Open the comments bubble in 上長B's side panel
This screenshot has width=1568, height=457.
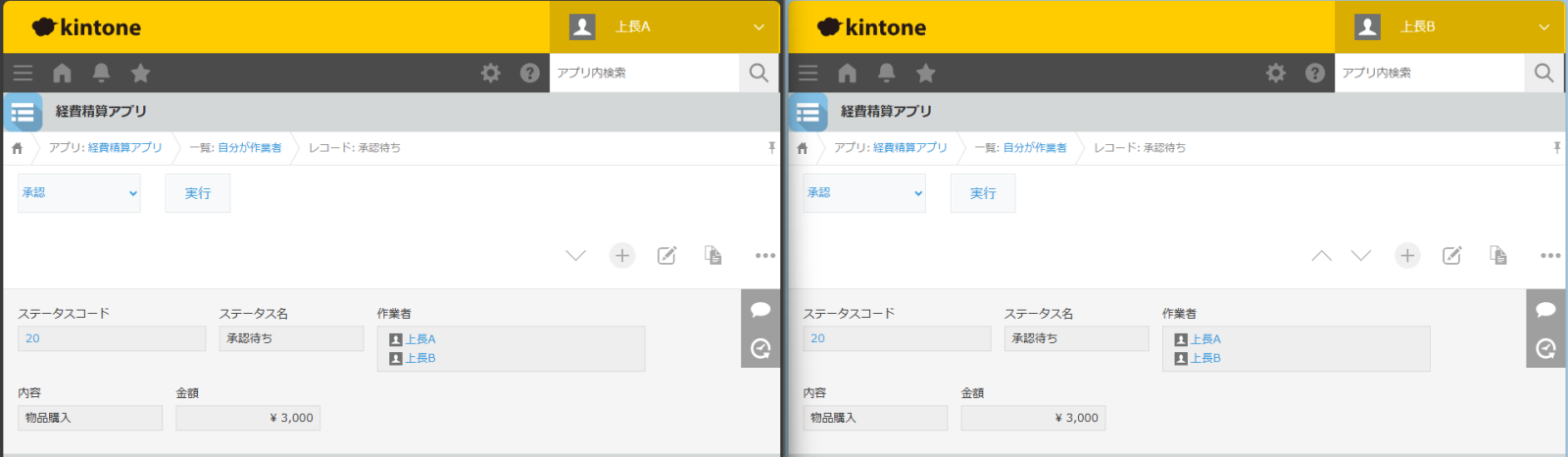1545,310
